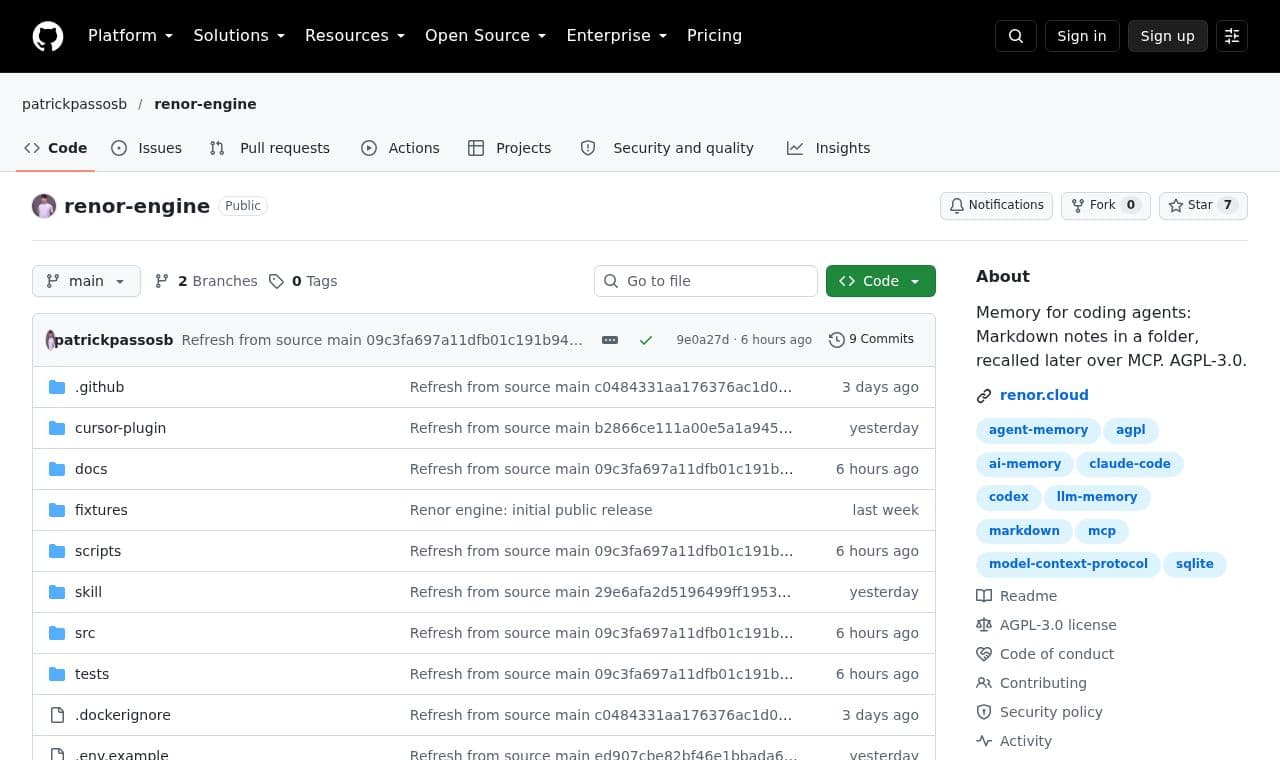Expand the Resources menu
The height and width of the screenshot is (760, 1280).
click(x=355, y=36)
